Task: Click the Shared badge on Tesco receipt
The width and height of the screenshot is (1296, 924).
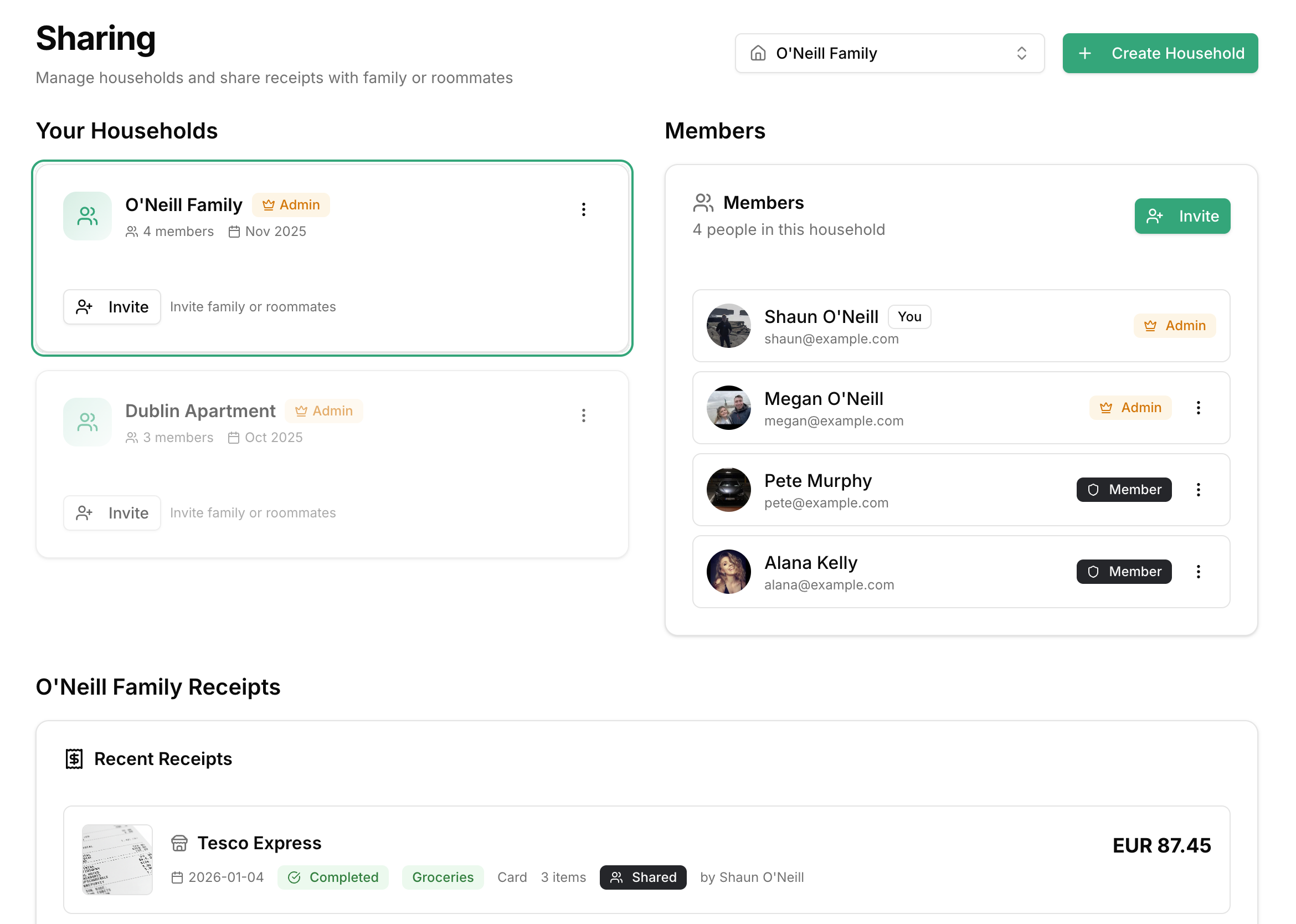Action: click(643, 877)
